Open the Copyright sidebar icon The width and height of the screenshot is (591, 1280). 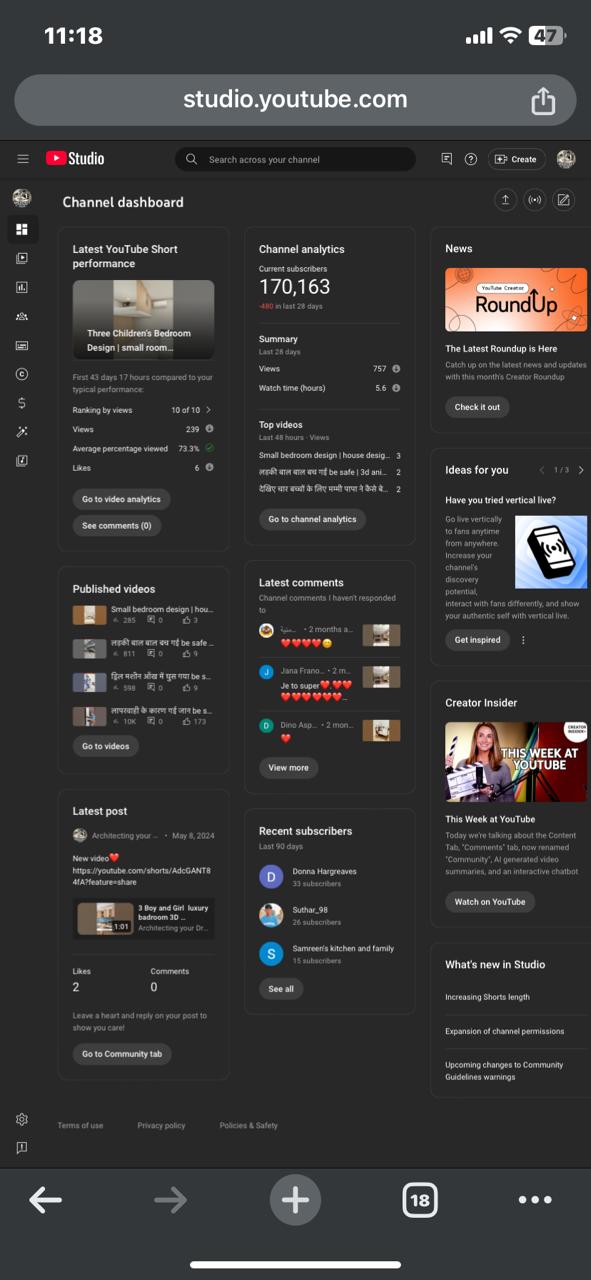(x=22, y=374)
